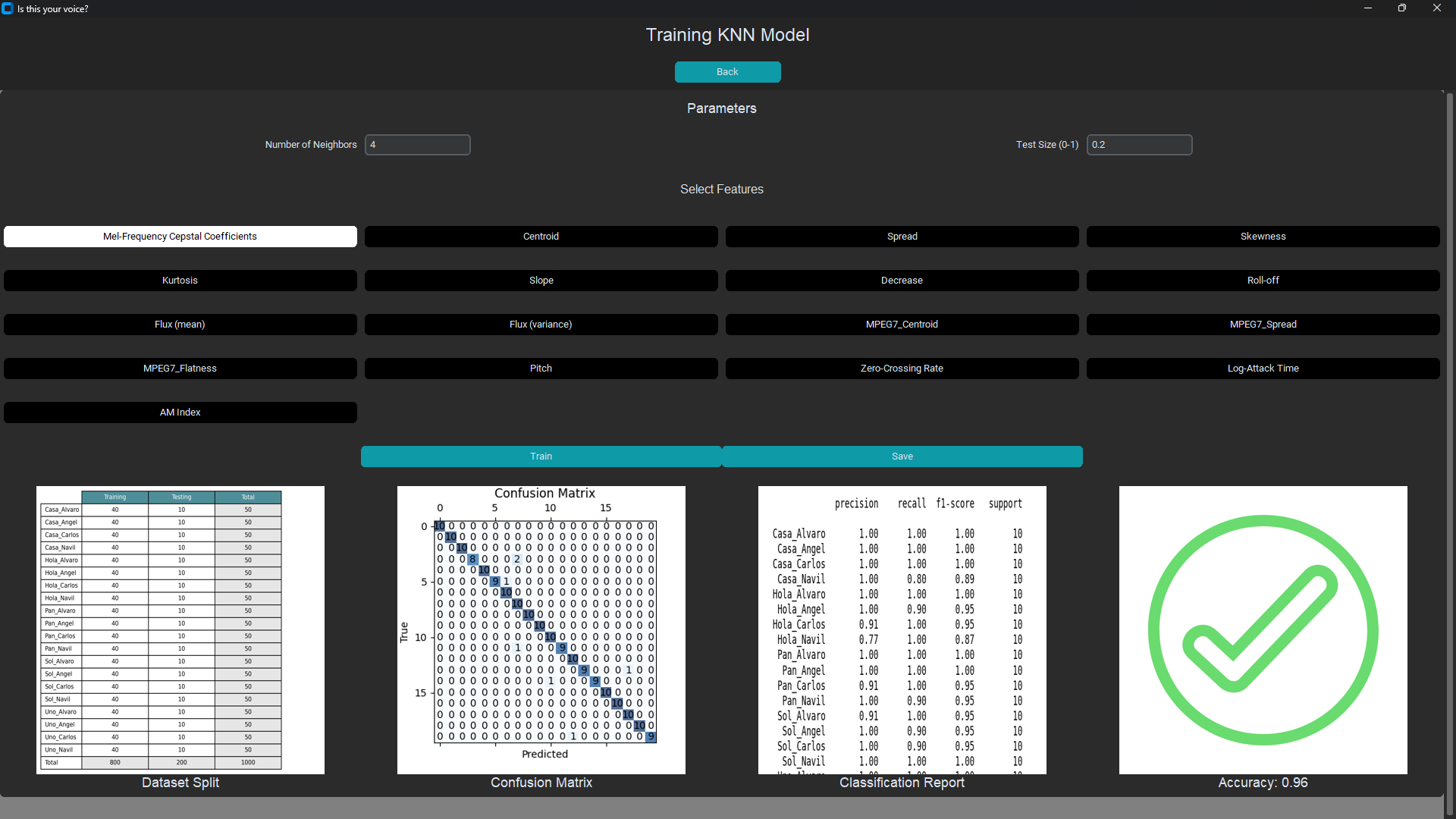Enable the Skewness feature
Screen dimensions: 1456x819
tap(1263, 236)
